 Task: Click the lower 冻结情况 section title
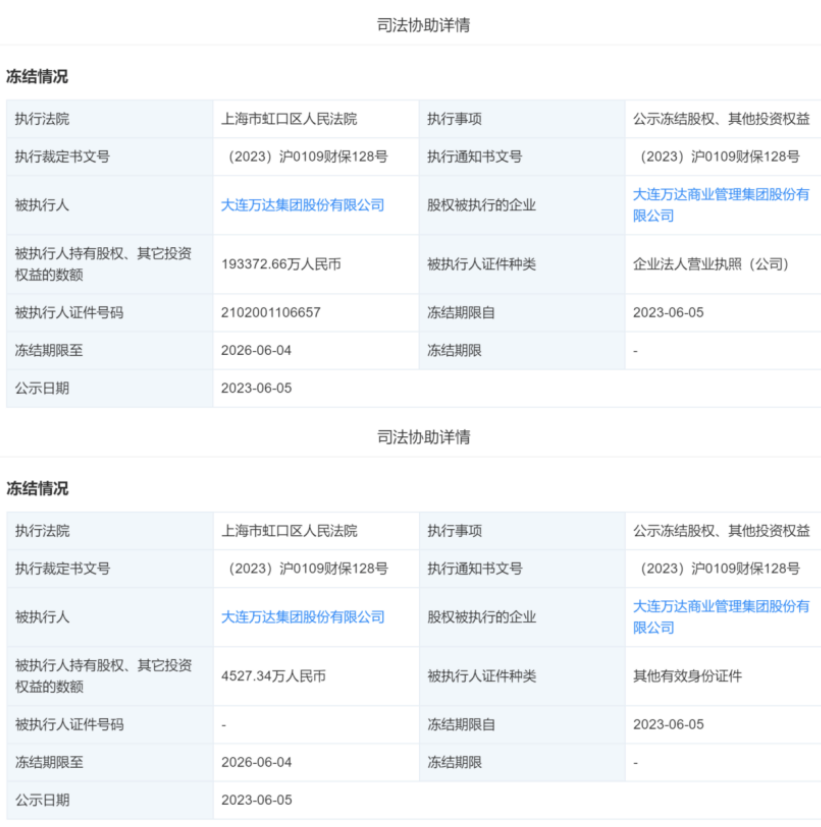click(x=37, y=488)
